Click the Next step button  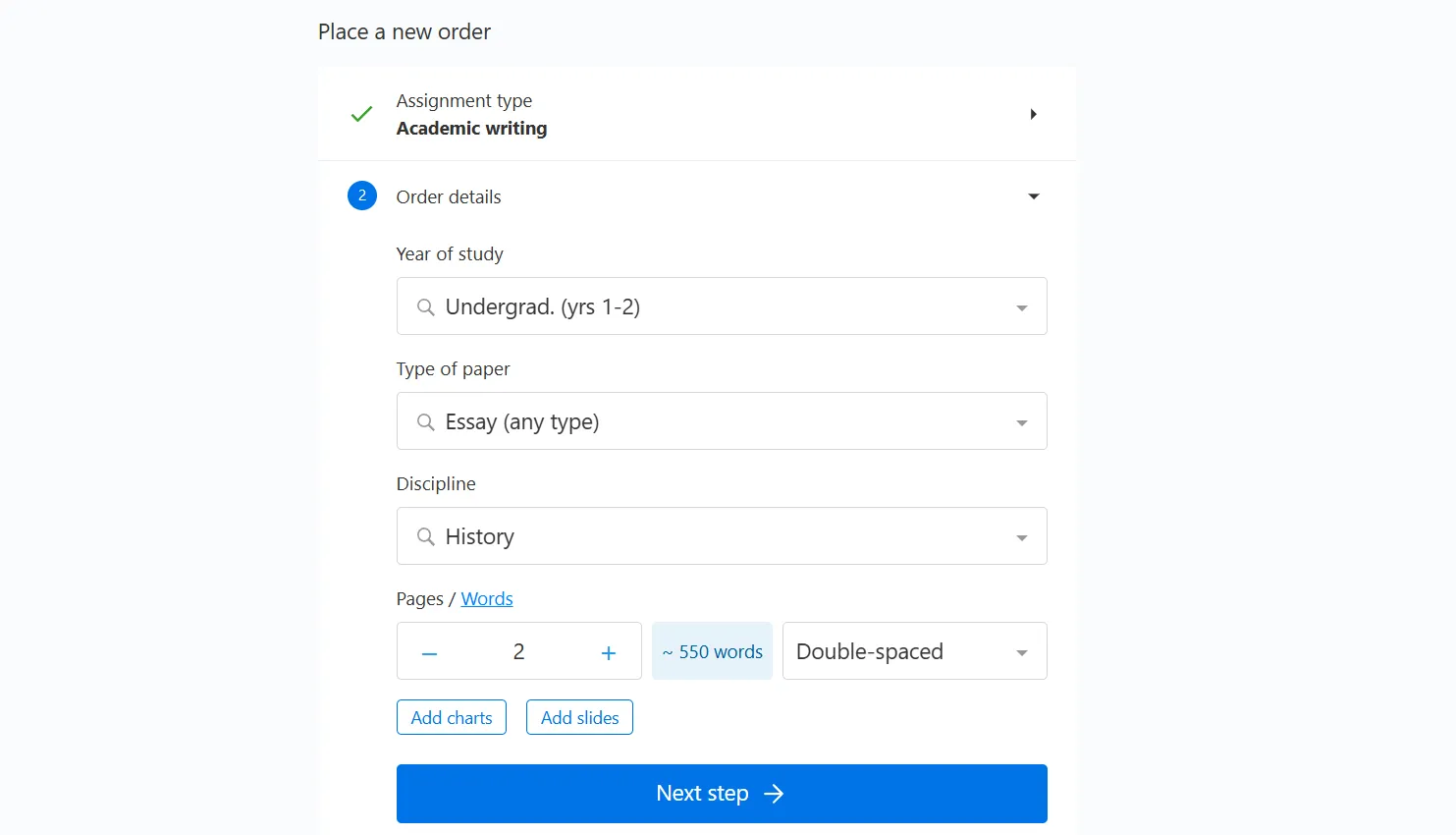(722, 794)
